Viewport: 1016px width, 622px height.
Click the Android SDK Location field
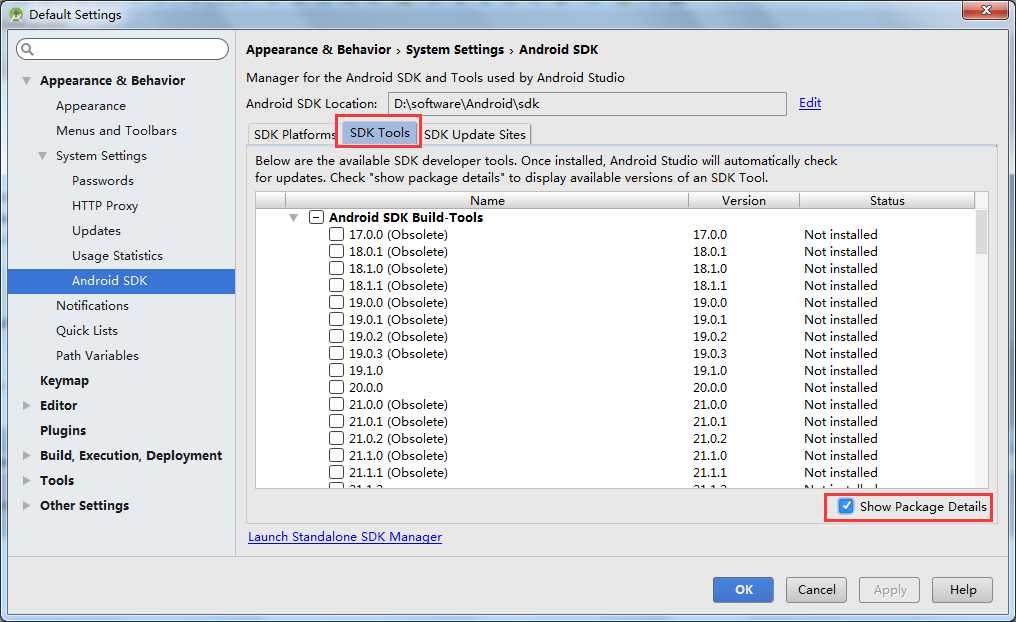pyautogui.click(x=587, y=104)
